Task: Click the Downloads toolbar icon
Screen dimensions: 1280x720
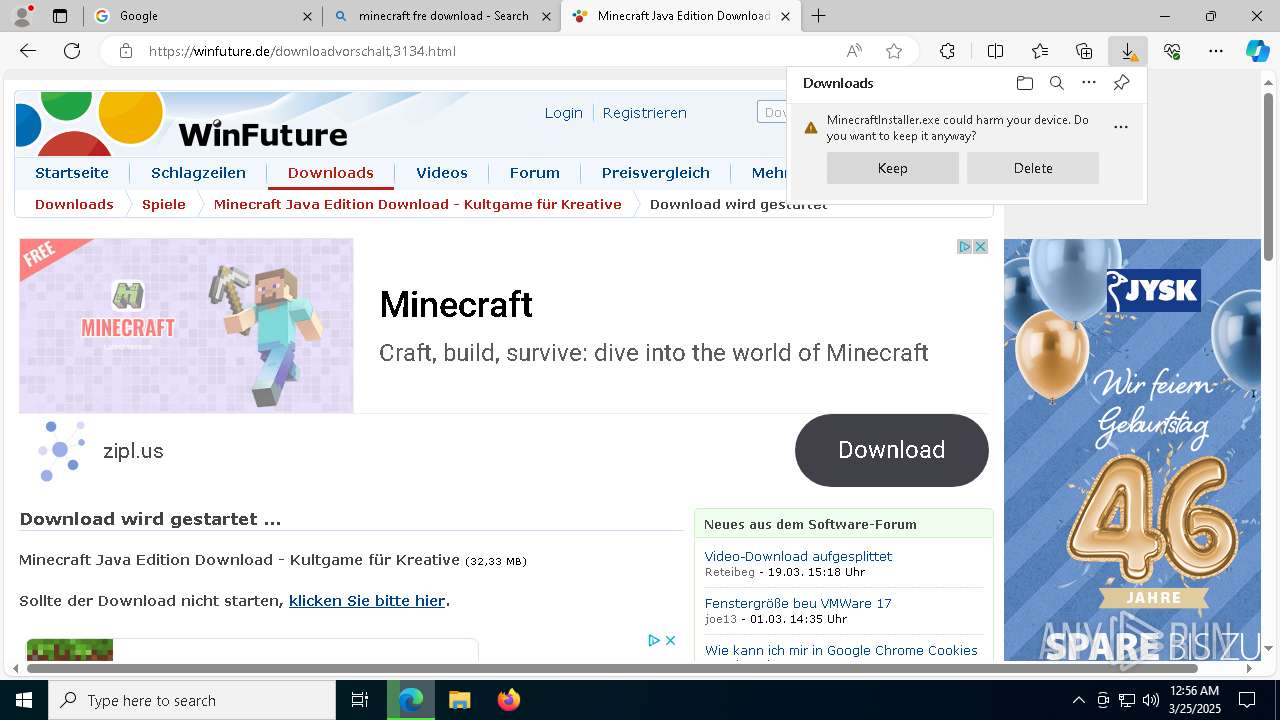Action: click(x=1128, y=51)
